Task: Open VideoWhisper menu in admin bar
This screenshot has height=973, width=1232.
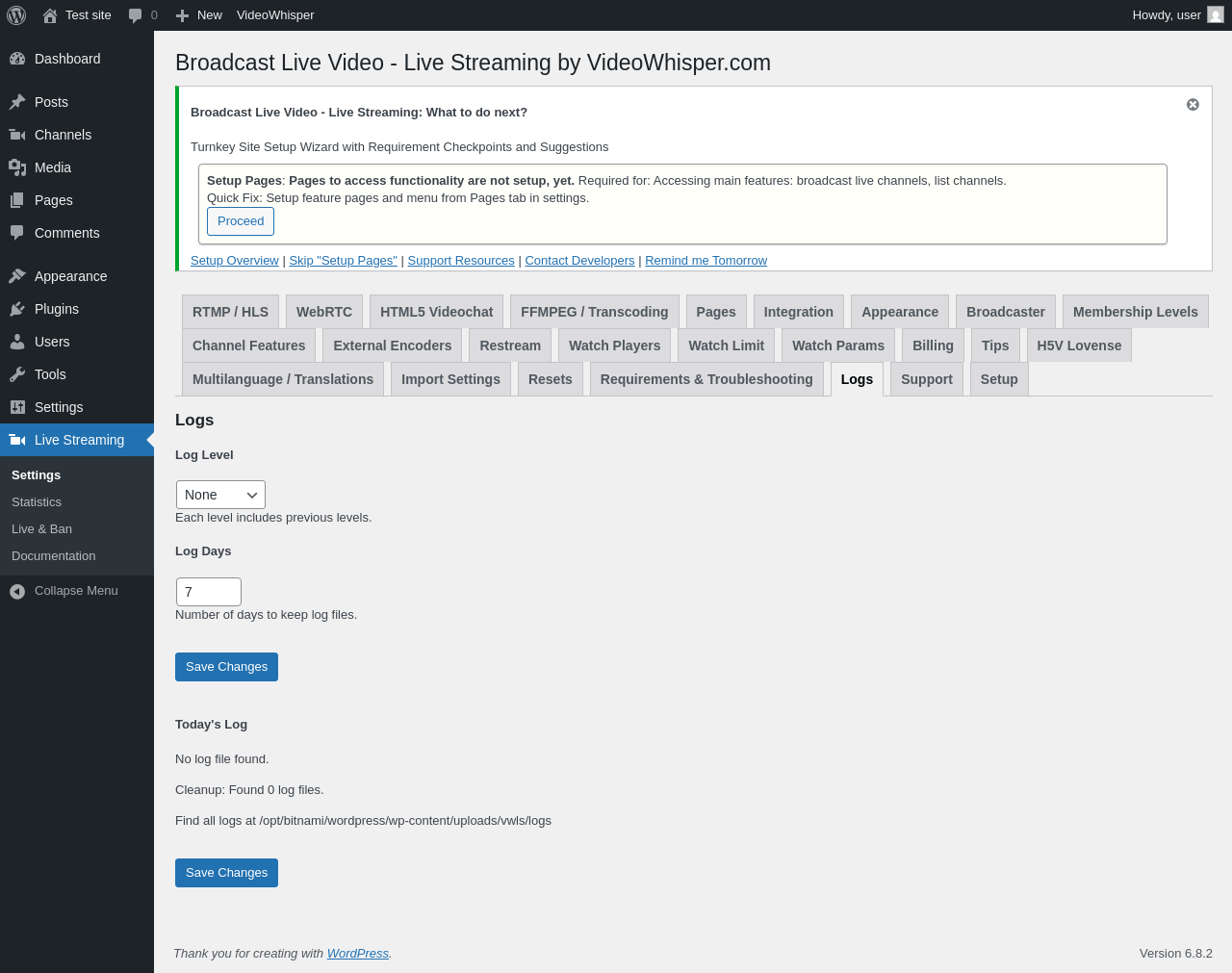Action: (x=275, y=15)
